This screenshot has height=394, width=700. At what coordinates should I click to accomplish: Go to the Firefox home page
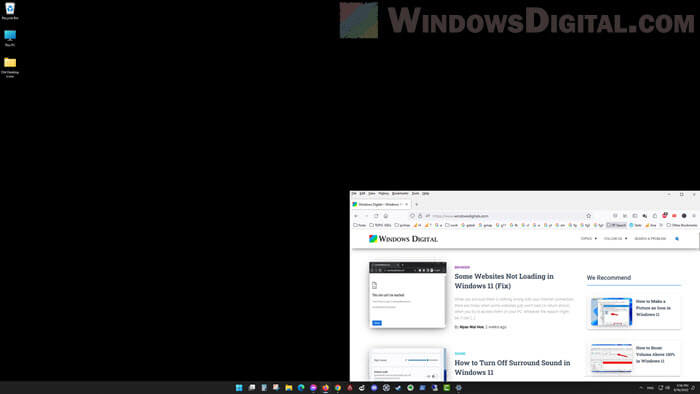pyautogui.click(x=386, y=216)
